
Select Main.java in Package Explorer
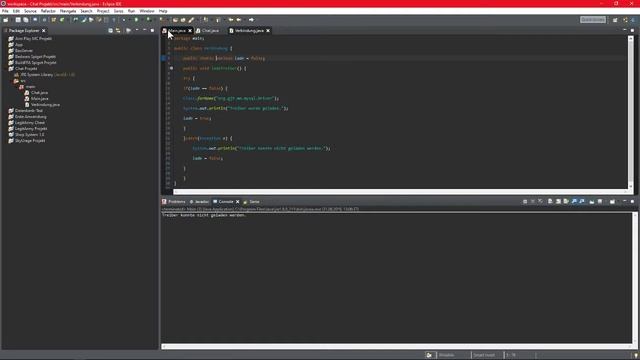[39, 98]
